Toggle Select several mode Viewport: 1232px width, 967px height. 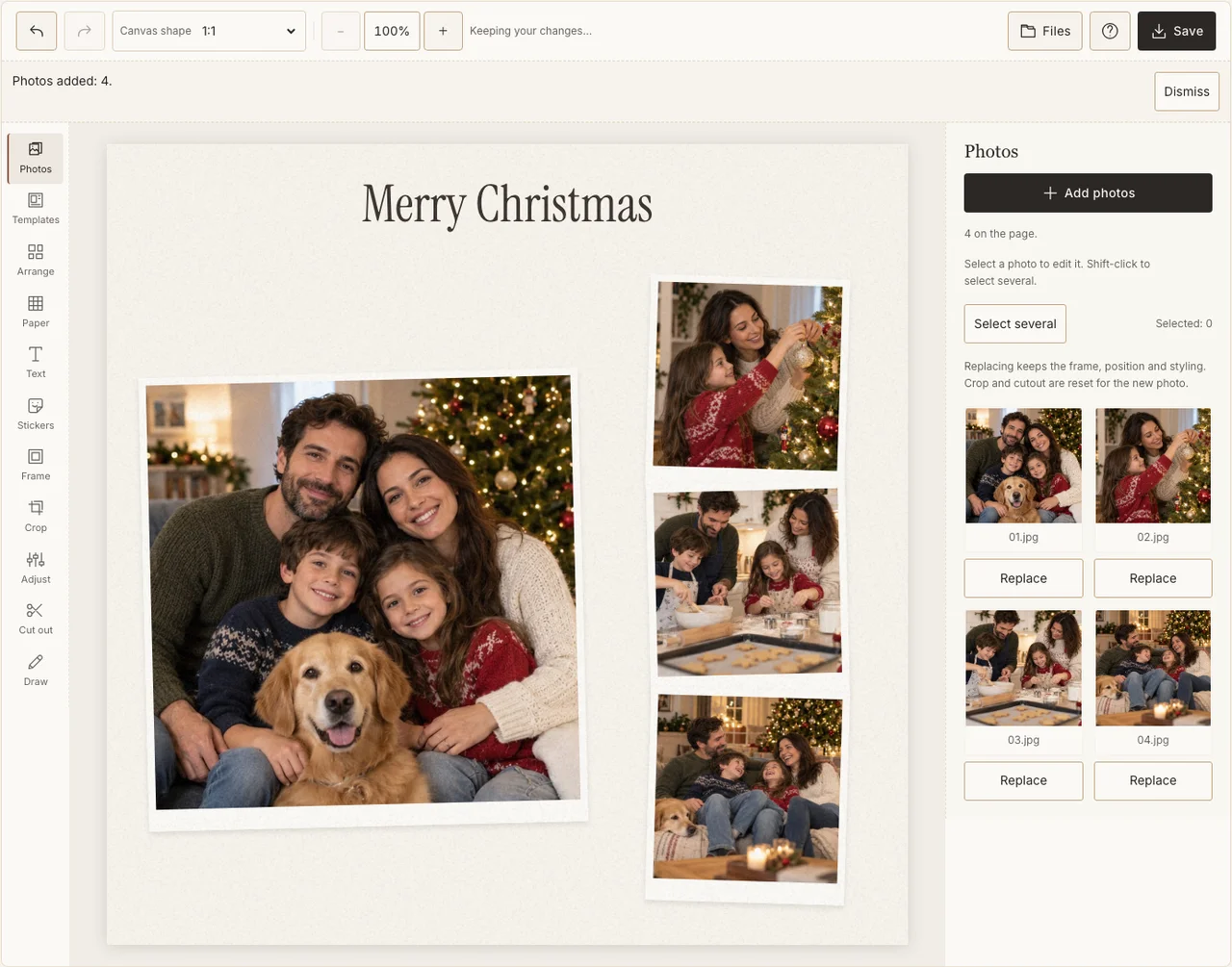tap(1015, 324)
